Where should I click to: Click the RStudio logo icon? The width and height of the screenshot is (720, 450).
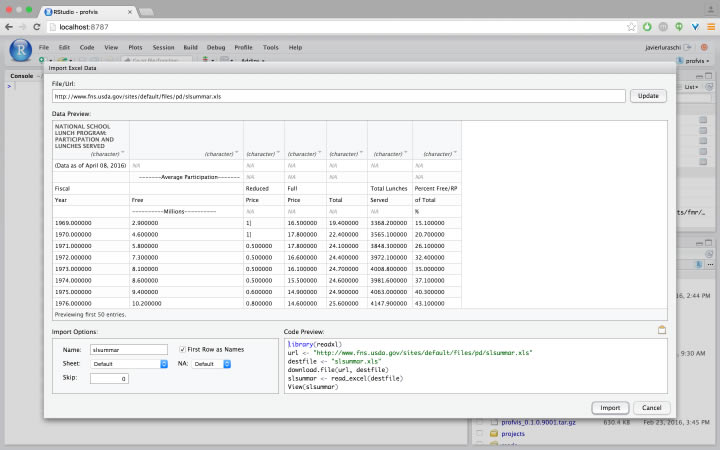20,50
